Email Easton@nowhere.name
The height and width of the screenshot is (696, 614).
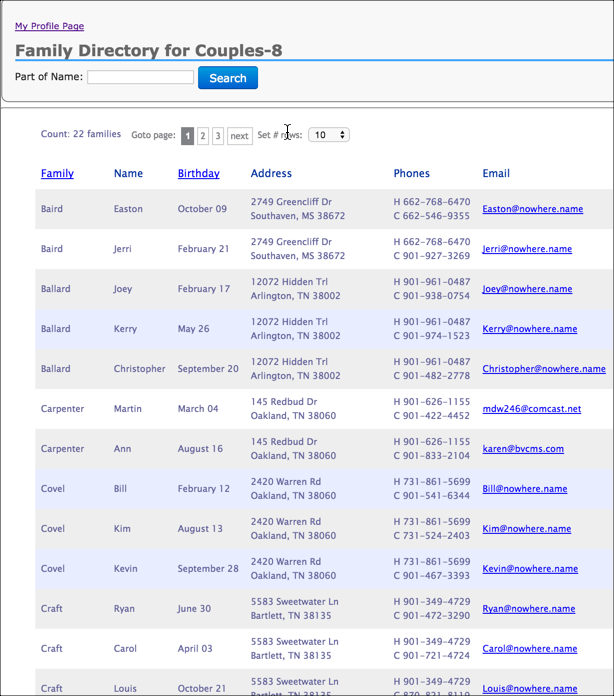tap(533, 209)
